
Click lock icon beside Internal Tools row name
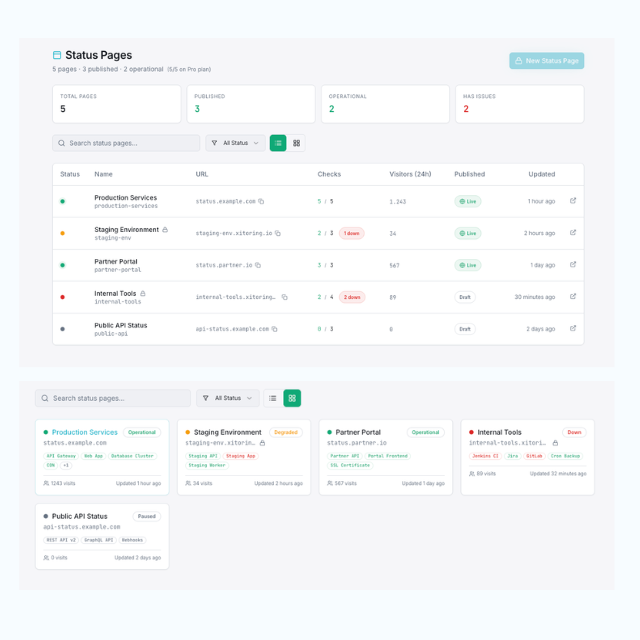point(143,293)
